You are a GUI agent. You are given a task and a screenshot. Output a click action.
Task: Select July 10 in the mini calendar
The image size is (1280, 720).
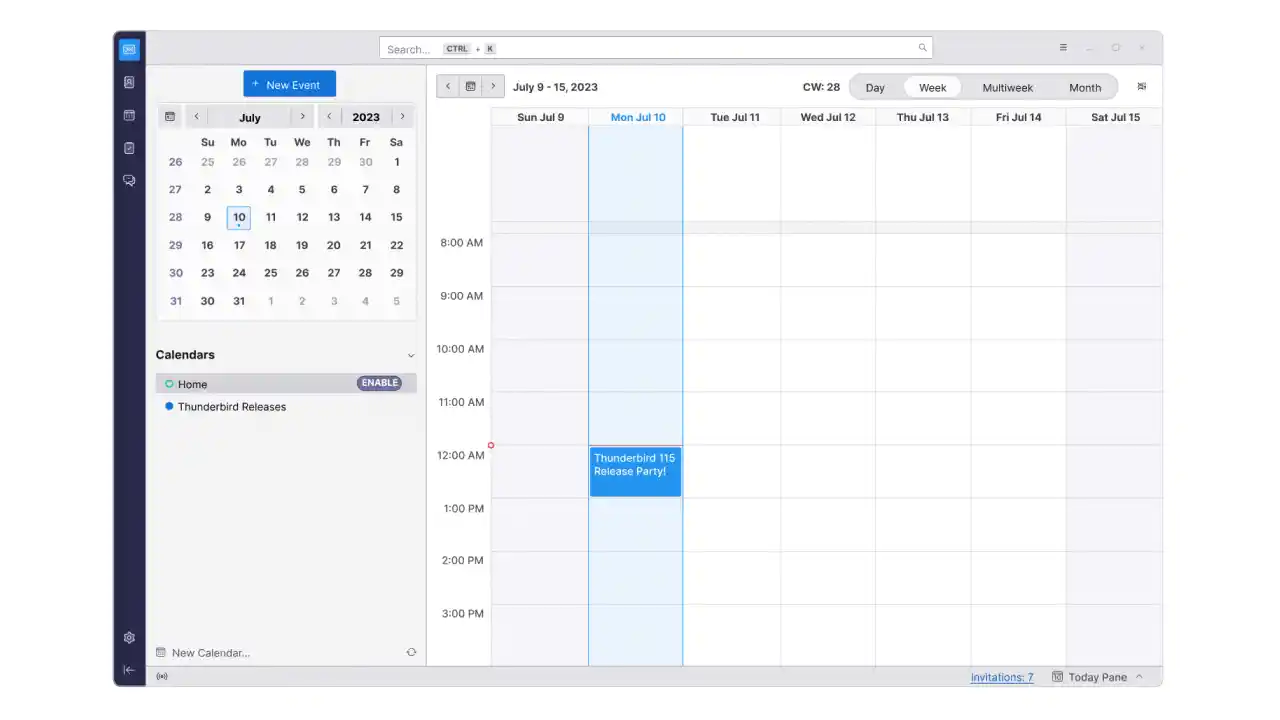point(239,217)
